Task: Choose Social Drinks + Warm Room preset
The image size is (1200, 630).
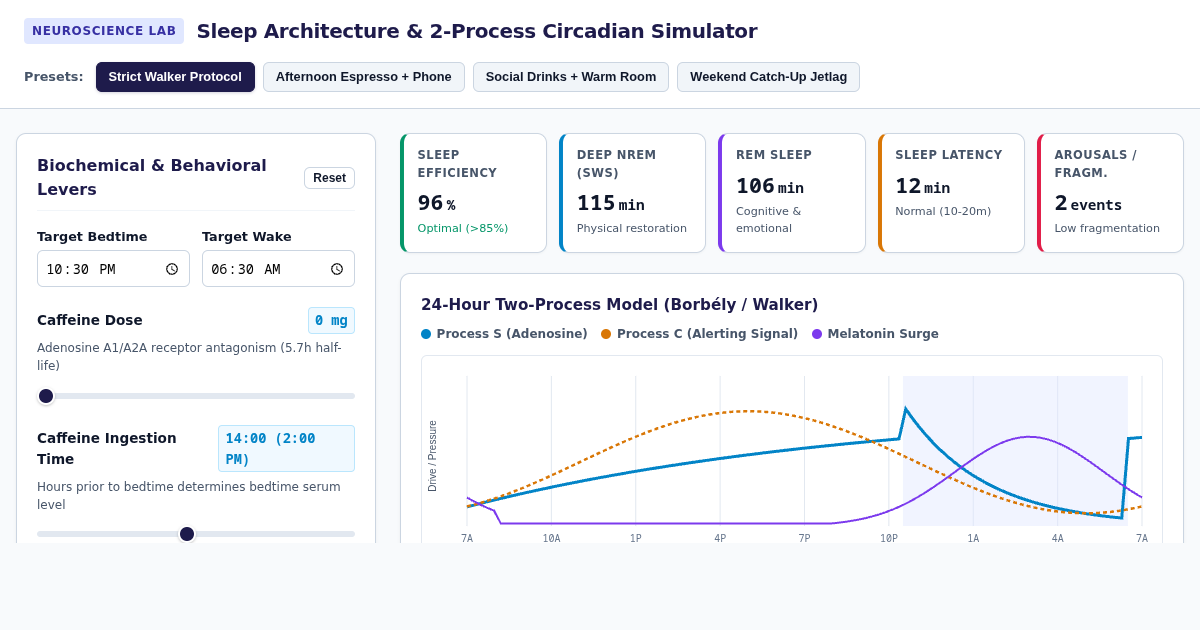Action: [571, 77]
